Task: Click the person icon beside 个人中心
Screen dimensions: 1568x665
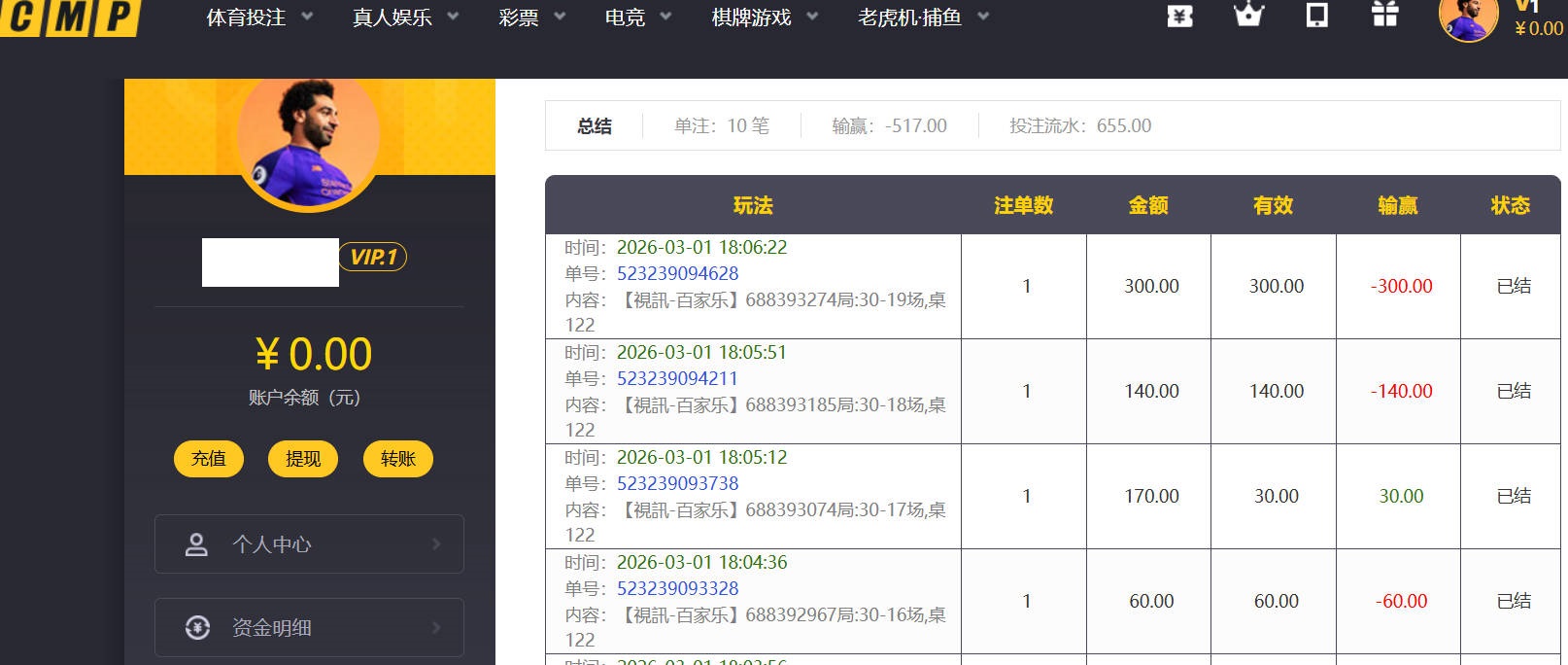Action: point(196,544)
